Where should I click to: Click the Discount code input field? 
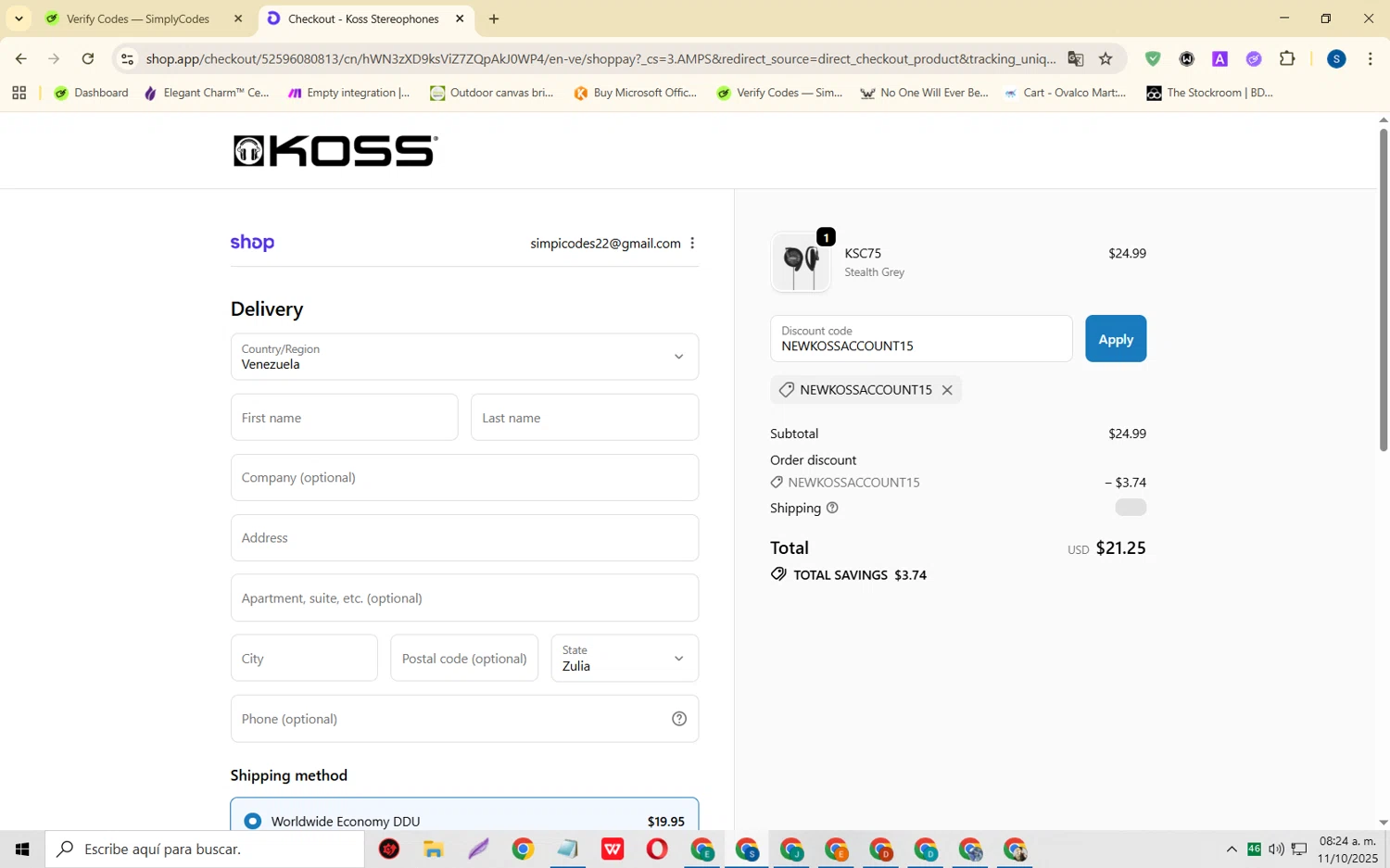921,339
